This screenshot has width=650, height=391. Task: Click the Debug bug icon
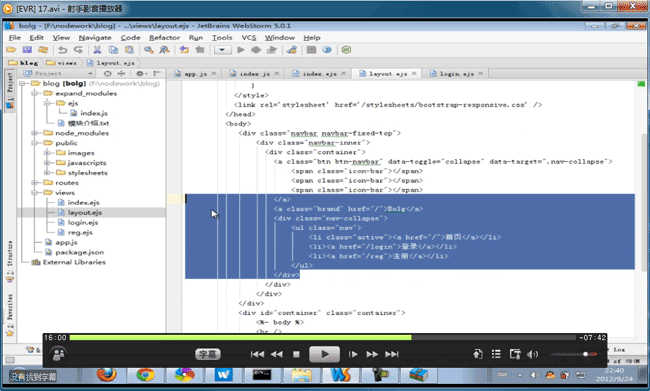256,50
